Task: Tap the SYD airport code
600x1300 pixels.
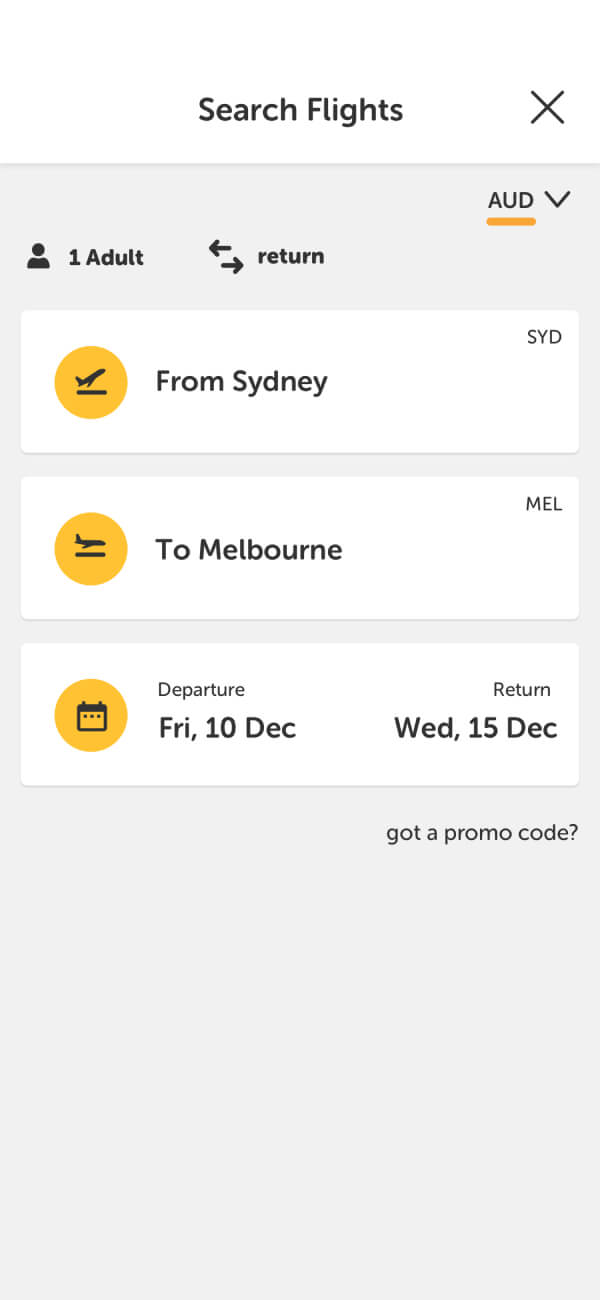Action: pyautogui.click(x=544, y=337)
